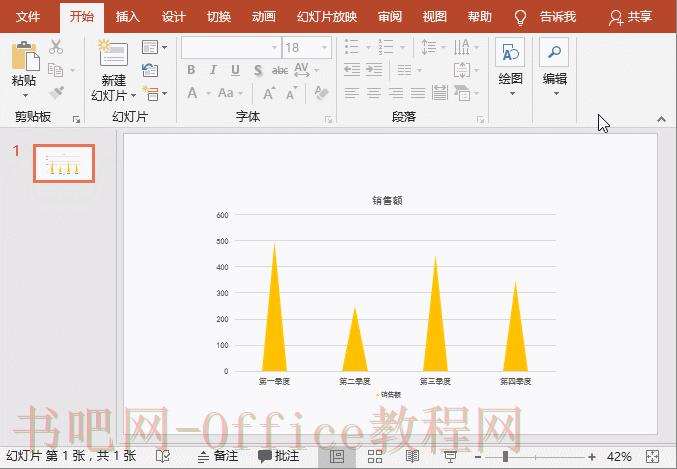Click the slide Layout icon
This screenshot has height=469, width=677.
coord(150,47)
